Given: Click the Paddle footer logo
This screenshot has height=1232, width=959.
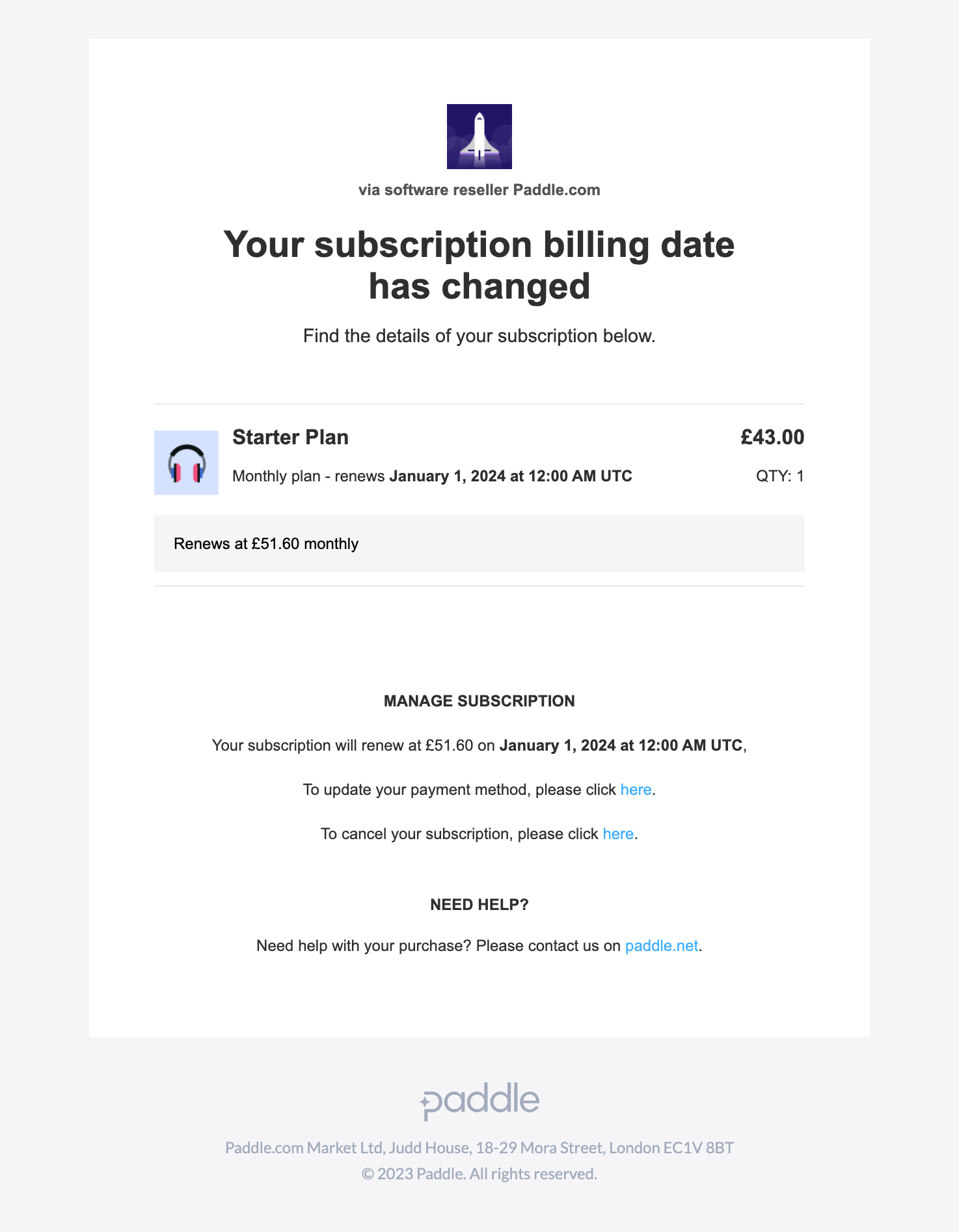Looking at the screenshot, I should coord(479,1101).
